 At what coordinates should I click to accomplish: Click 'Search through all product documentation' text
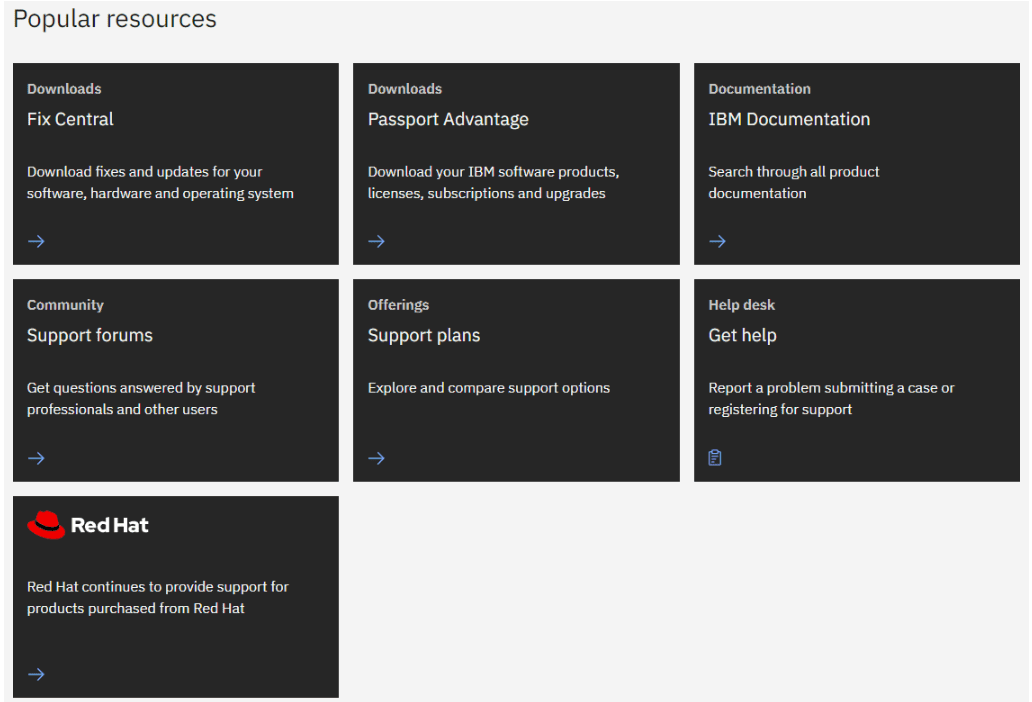point(794,182)
